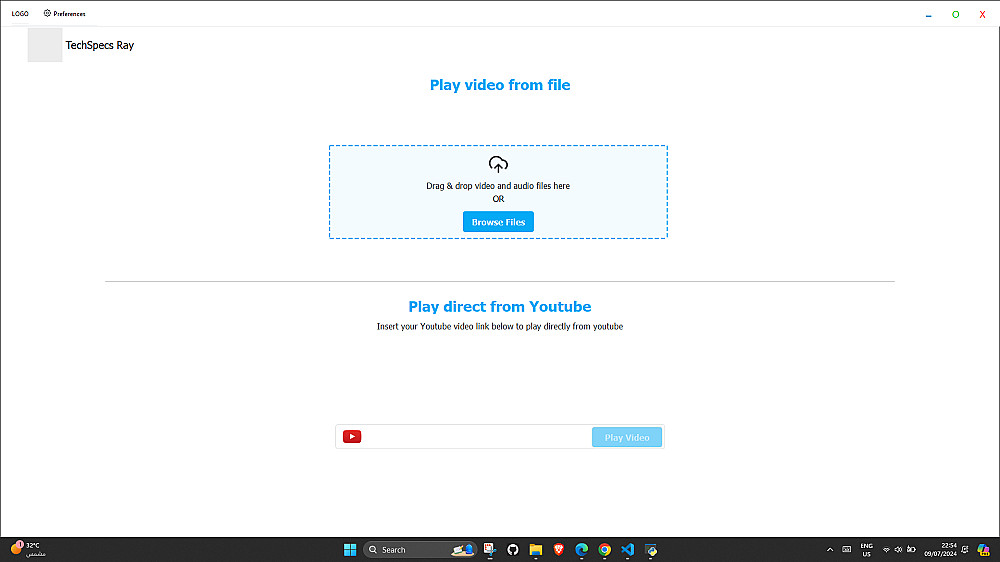Click the Python app icon in the taskbar
Screen dimensions: 1000x562
point(651,550)
